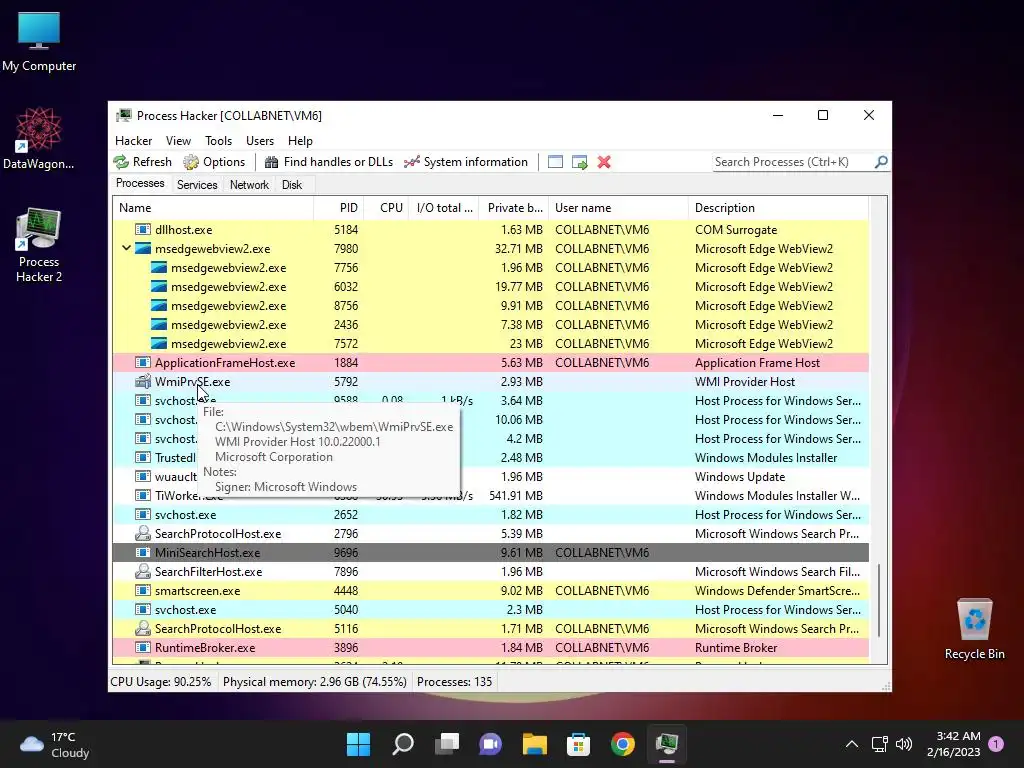Select the MiniSearchHost.exe row
Image resolution: width=1024 pixels, height=768 pixels.
(490, 552)
